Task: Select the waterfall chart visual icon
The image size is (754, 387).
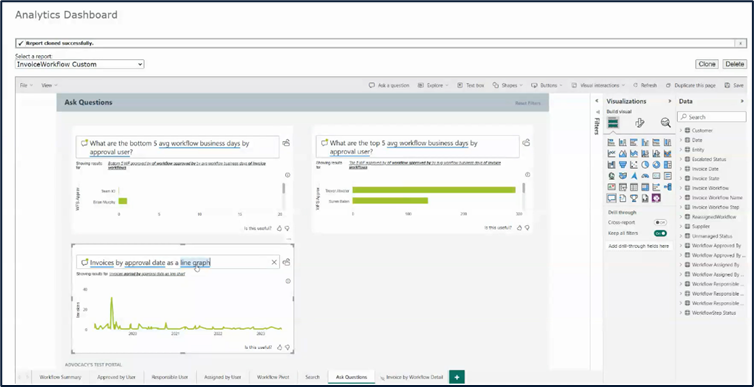Action: pos(612,164)
